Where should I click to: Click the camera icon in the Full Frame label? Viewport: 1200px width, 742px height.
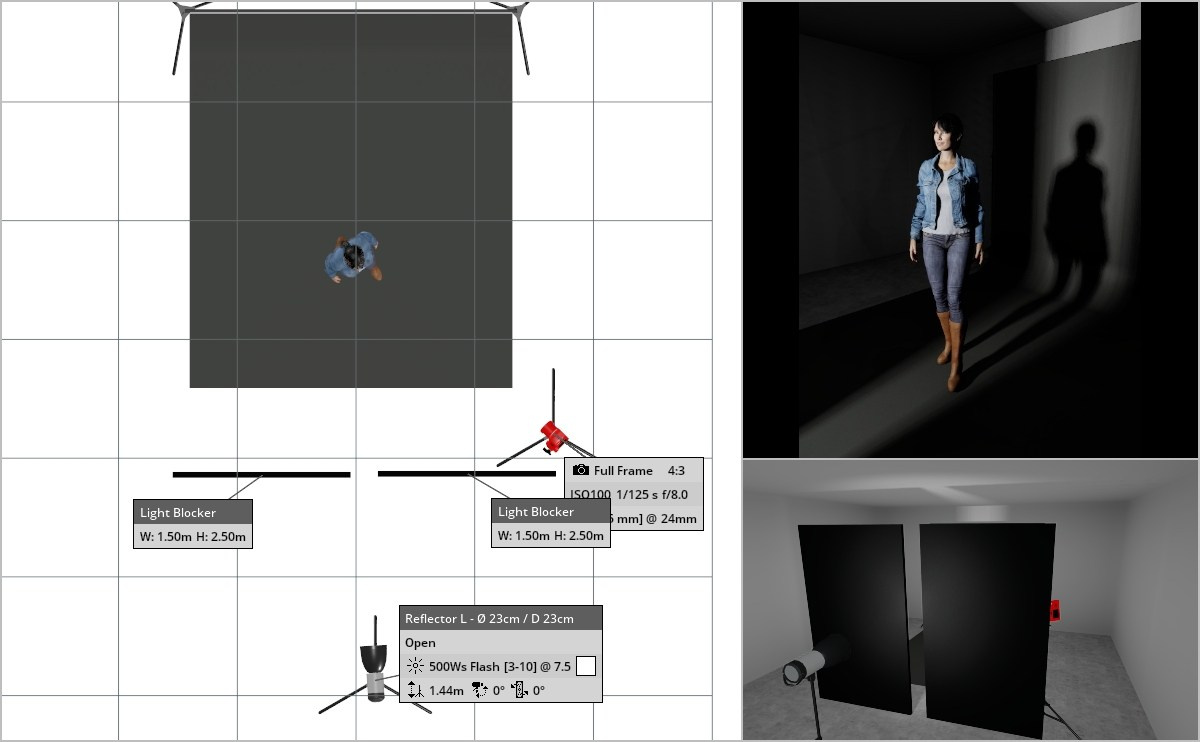pyautogui.click(x=580, y=470)
